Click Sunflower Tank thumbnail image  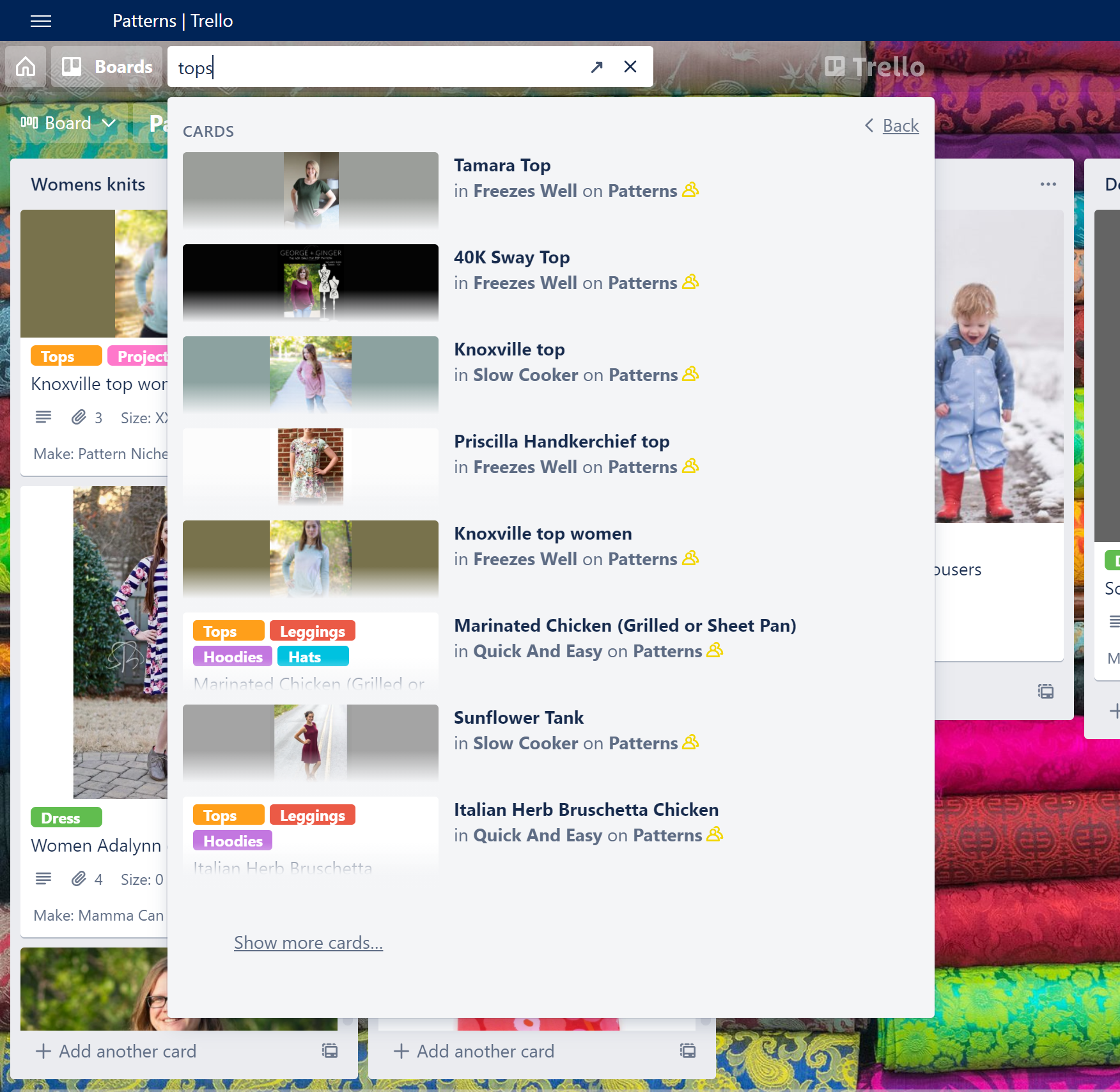point(311,743)
